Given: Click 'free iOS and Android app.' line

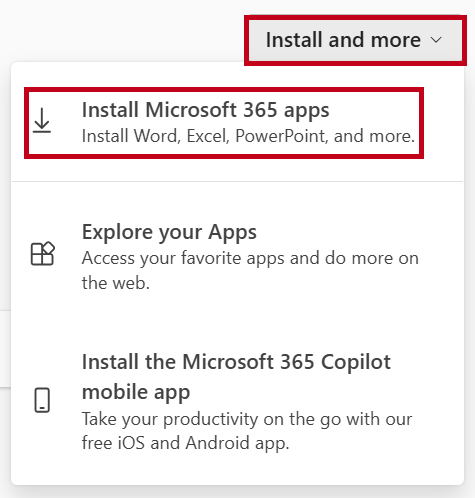Looking at the screenshot, I should (186, 443).
